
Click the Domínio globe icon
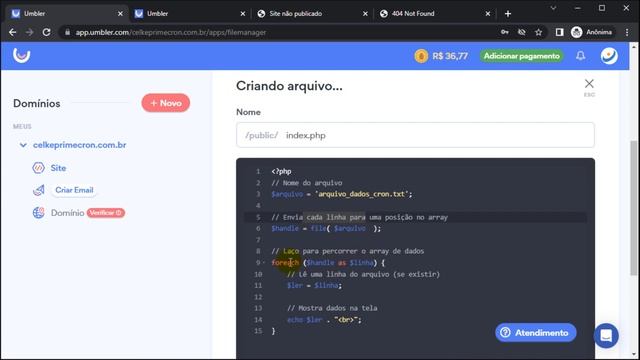(39, 213)
